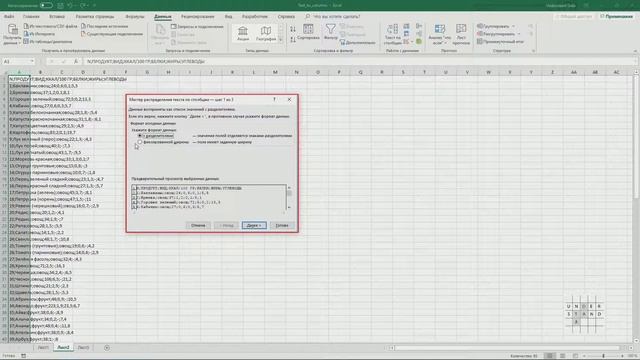The height and width of the screenshot is (360, 640).
Task: Import from Text/CSV file
Action: [x=50, y=26]
